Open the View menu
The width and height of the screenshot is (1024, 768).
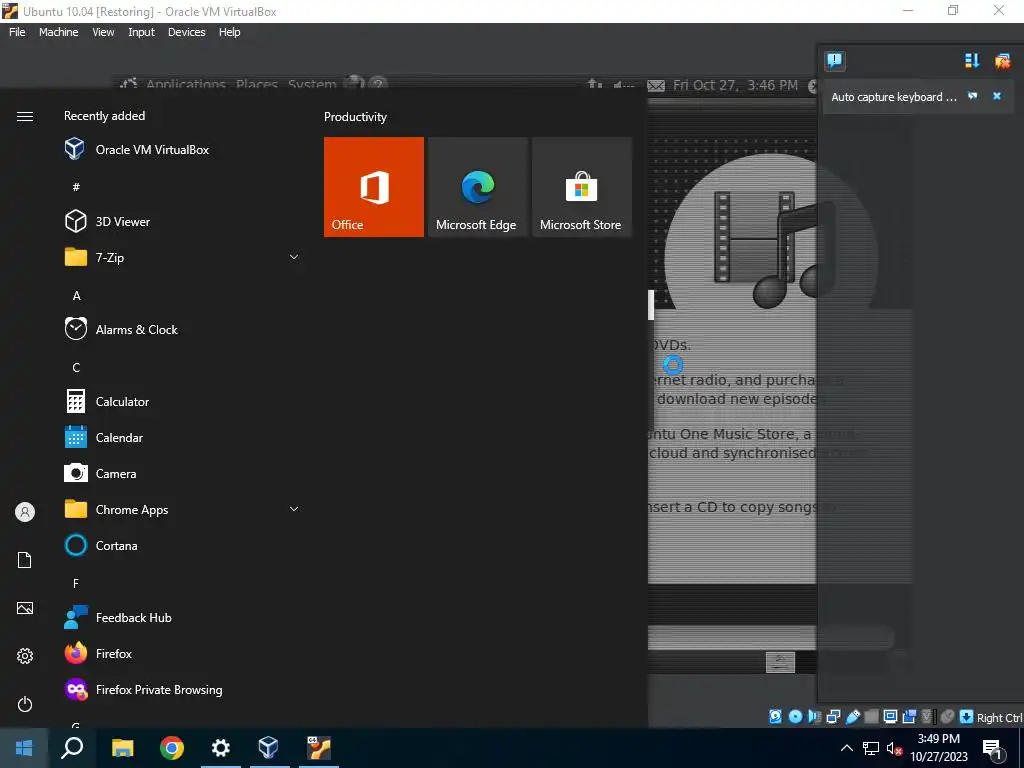click(103, 32)
